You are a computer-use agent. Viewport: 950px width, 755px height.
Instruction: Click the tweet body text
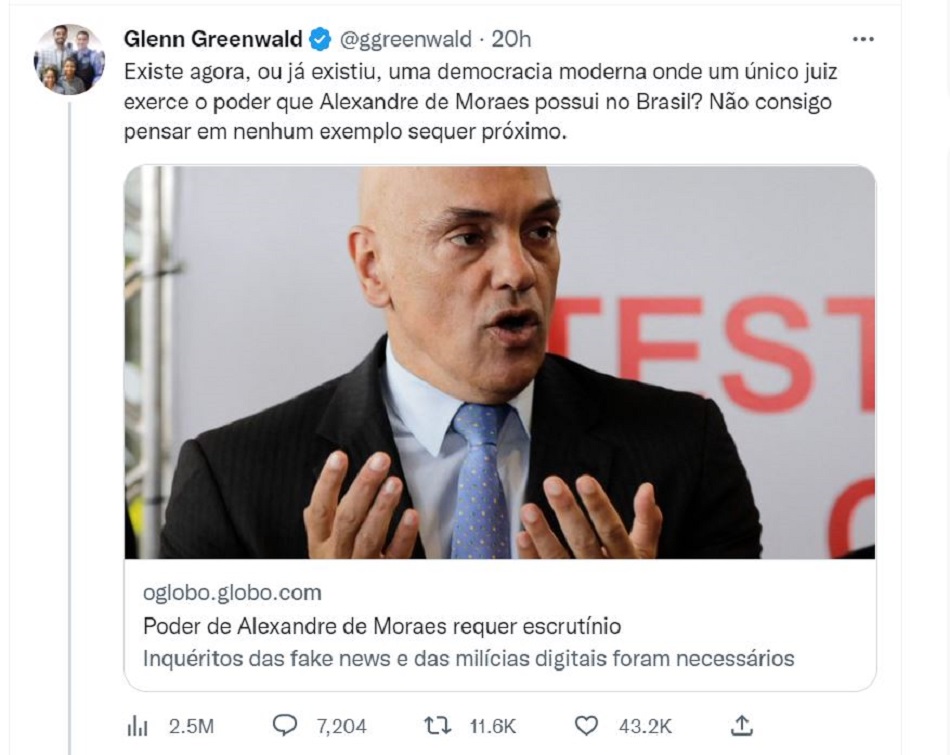(x=480, y=101)
